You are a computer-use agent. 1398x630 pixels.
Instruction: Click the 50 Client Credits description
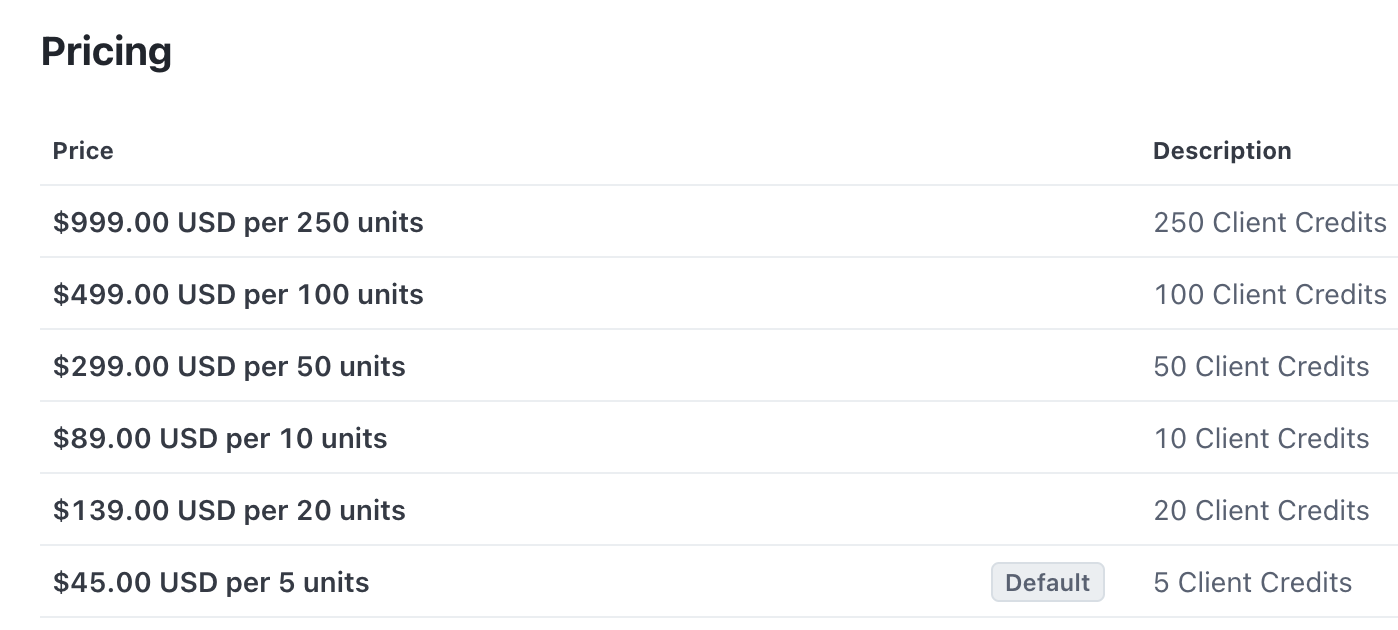(x=1261, y=366)
